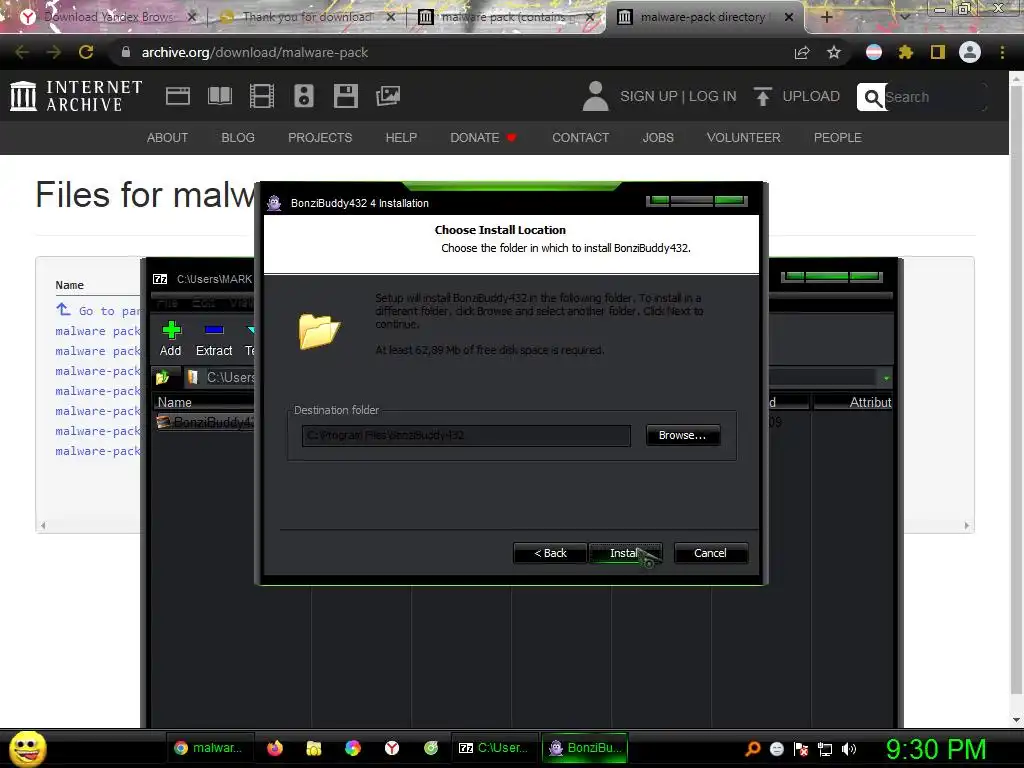1024x768 pixels.
Task: Cancel the BonziBuddy installation
Action: point(711,553)
